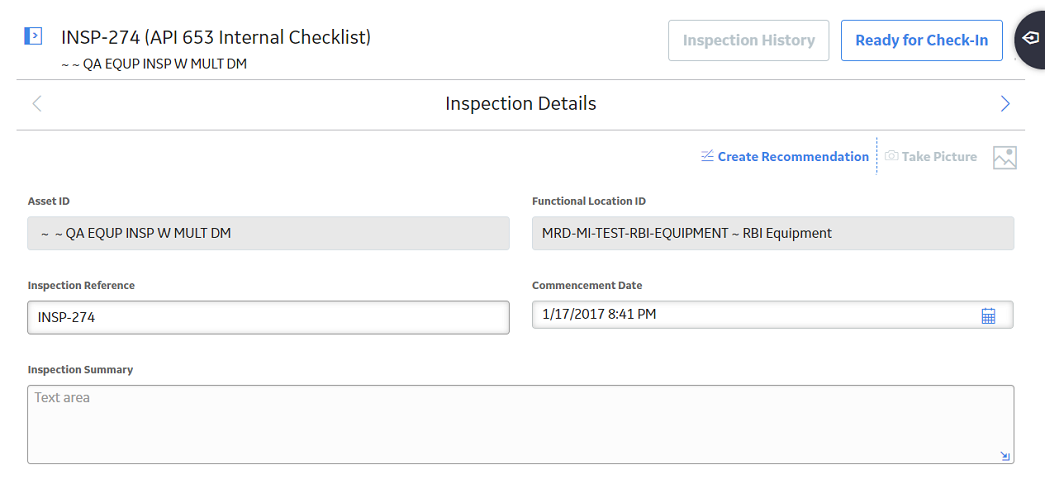This screenshot has width=1045, height=479.
Task: Click the Inspection Reference field
Action: (x=269, y=318)
